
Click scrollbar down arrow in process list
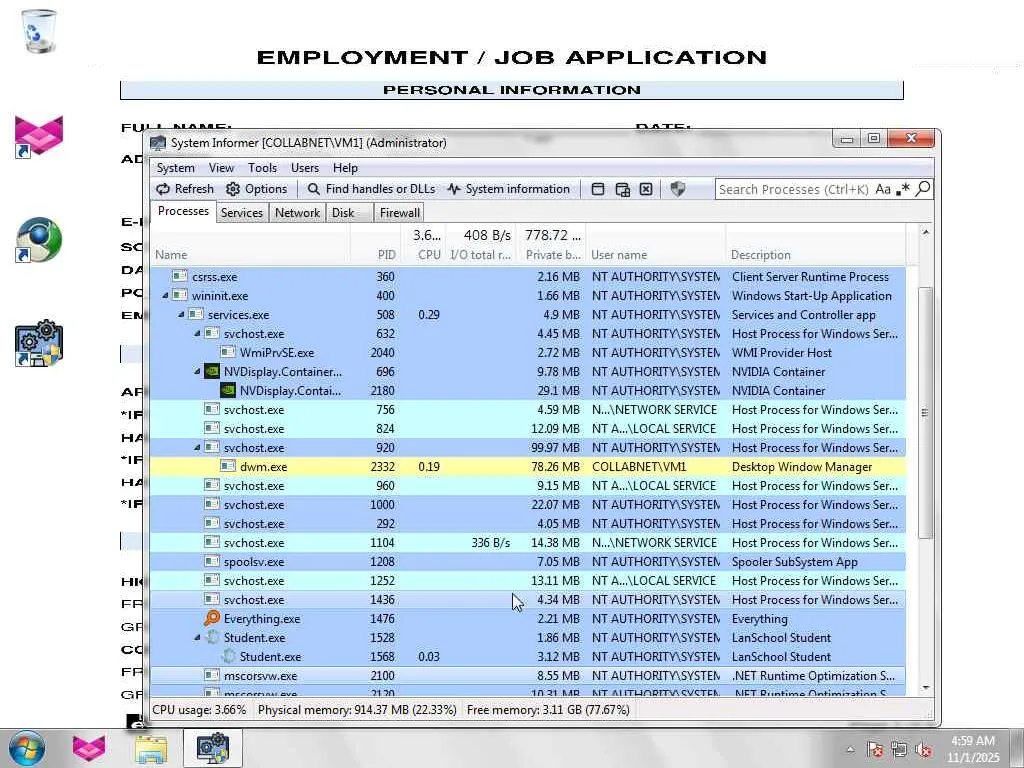(x=925, y=688)
